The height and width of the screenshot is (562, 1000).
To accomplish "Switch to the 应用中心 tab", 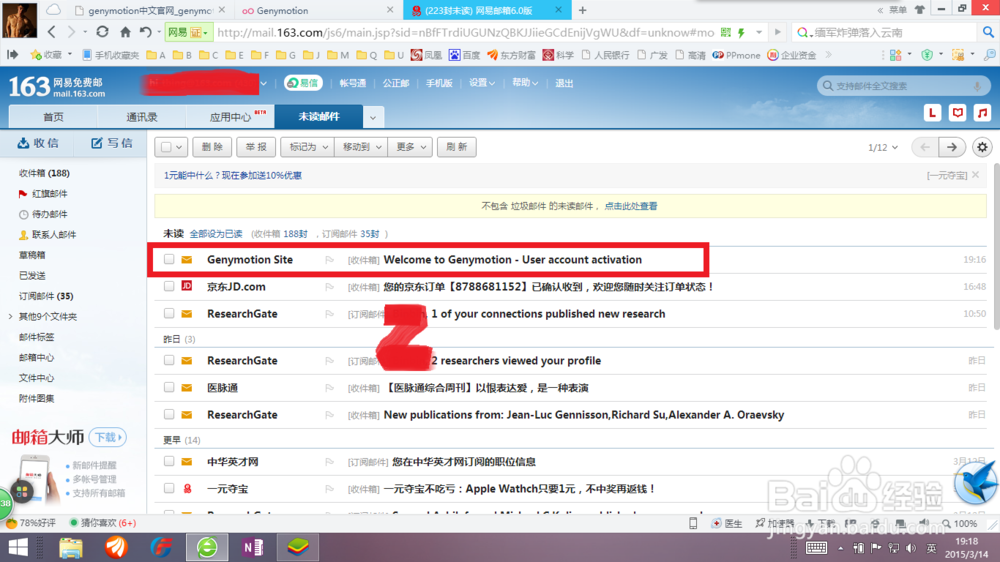I will click(x=230, y=117).
